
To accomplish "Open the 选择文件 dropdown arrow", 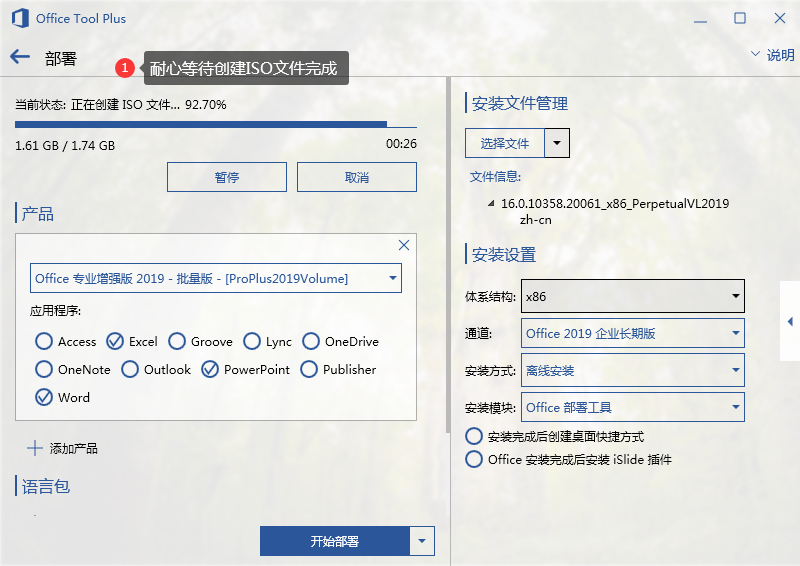I will (557, 143).
